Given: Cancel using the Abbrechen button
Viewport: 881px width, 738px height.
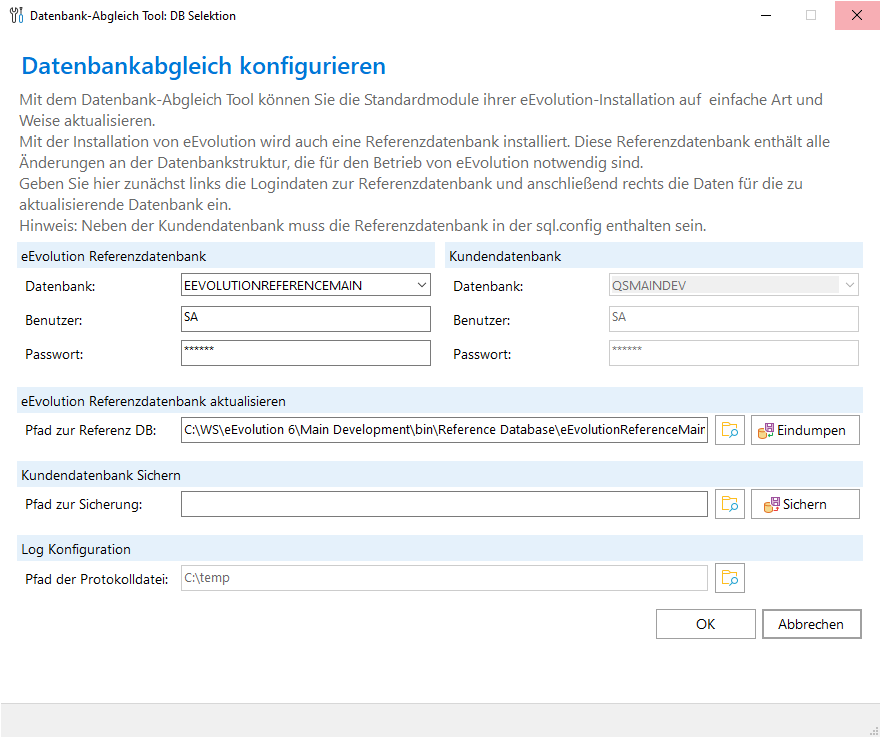Looking at the screenshot, I should tap(811, 624).
